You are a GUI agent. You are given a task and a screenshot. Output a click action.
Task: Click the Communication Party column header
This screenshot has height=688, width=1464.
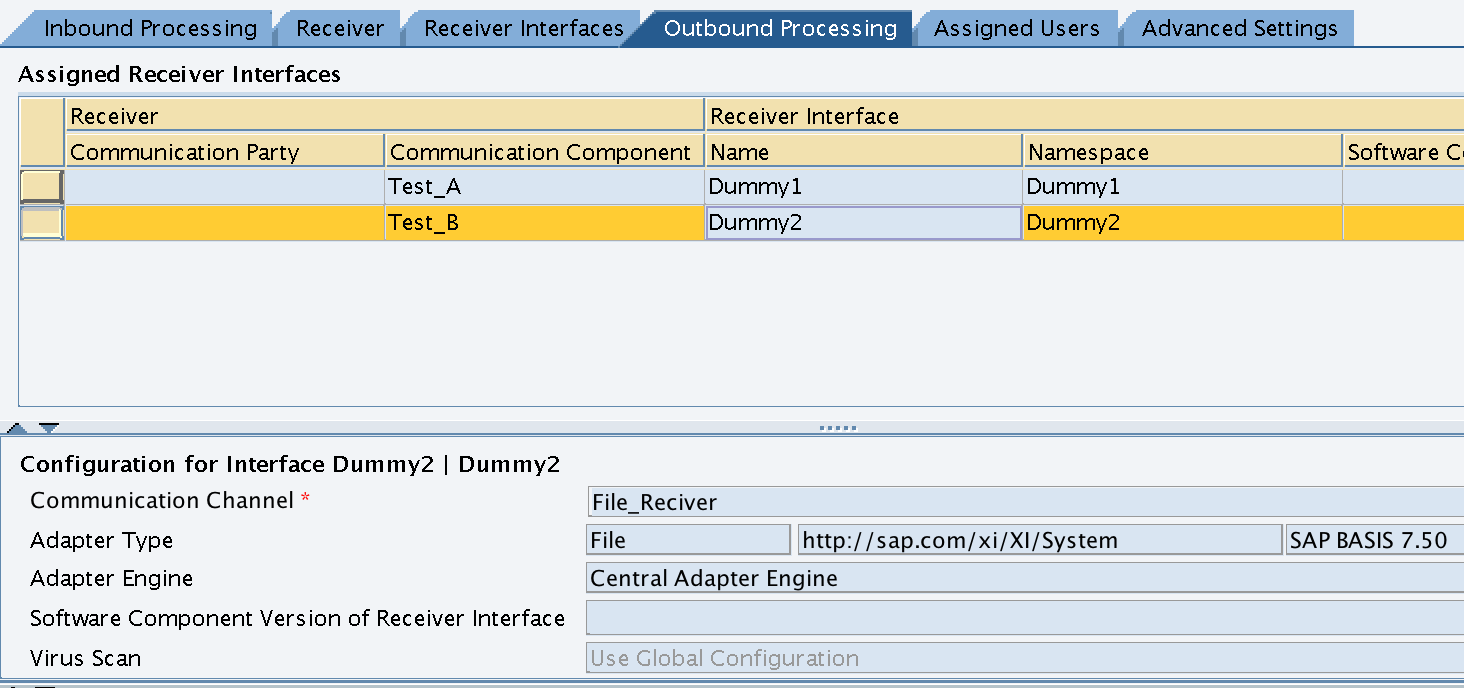point(225,152)
